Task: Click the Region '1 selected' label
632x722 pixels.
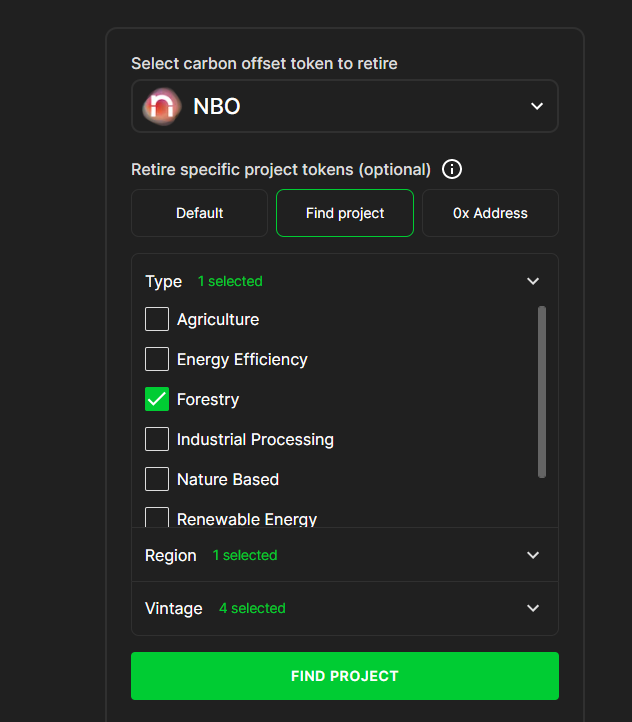Action: 245,555
